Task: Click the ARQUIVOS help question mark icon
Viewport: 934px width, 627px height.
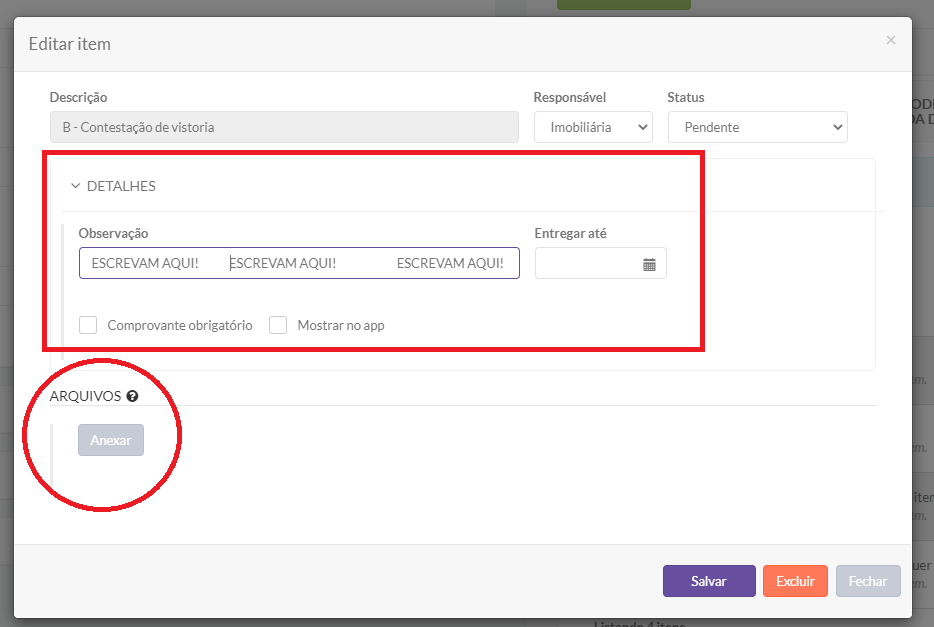Action: click(x=132, y=396)
